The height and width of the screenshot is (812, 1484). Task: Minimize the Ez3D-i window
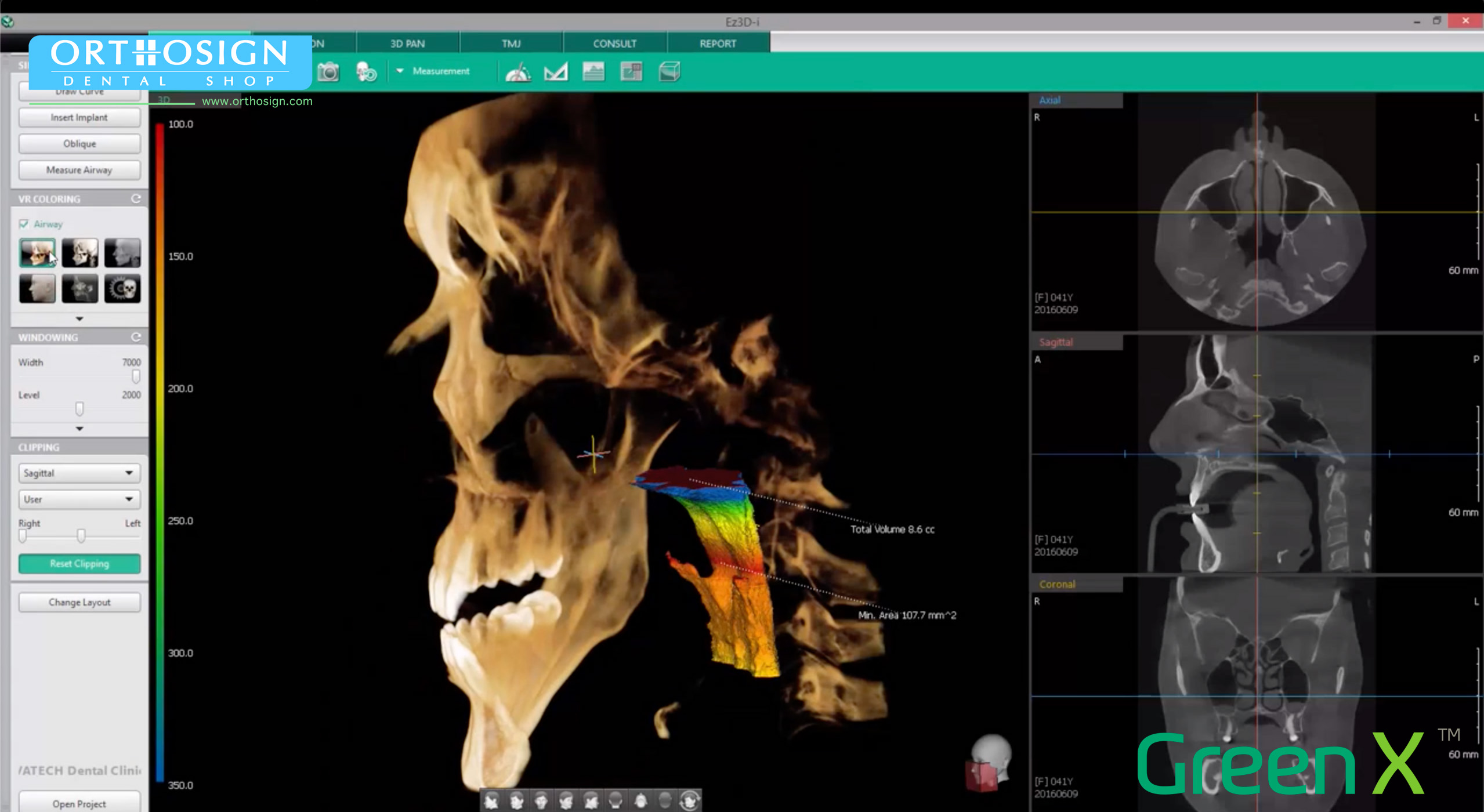click(x=1417, y=21)
